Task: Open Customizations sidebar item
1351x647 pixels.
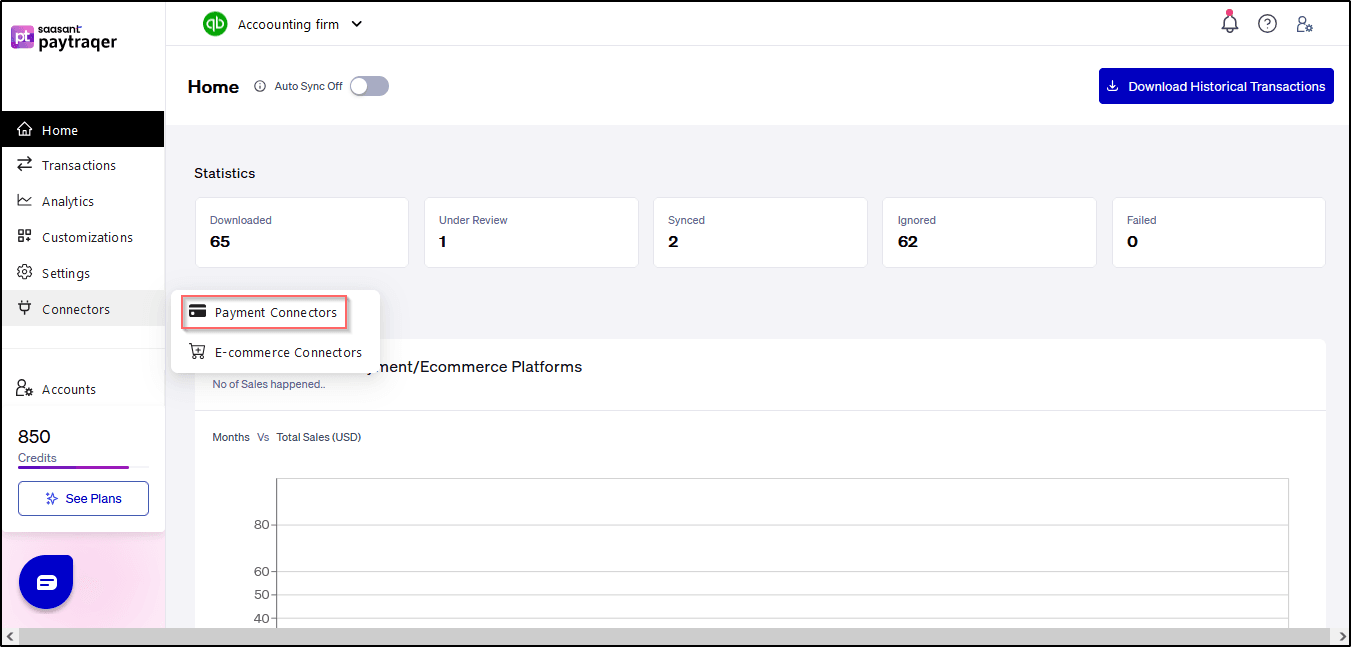Action: point(86,238)
